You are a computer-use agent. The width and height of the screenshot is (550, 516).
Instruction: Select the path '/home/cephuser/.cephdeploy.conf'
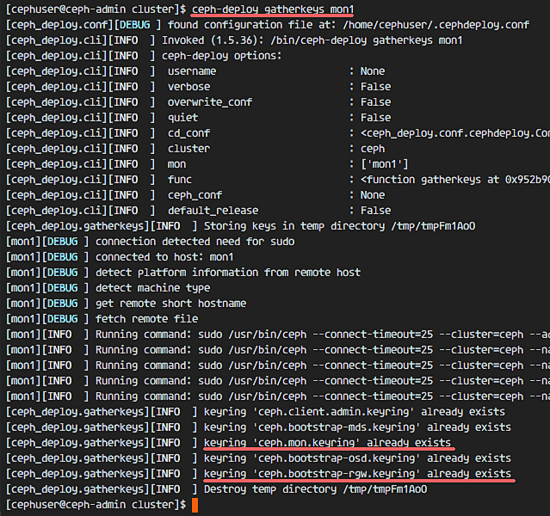436,25
